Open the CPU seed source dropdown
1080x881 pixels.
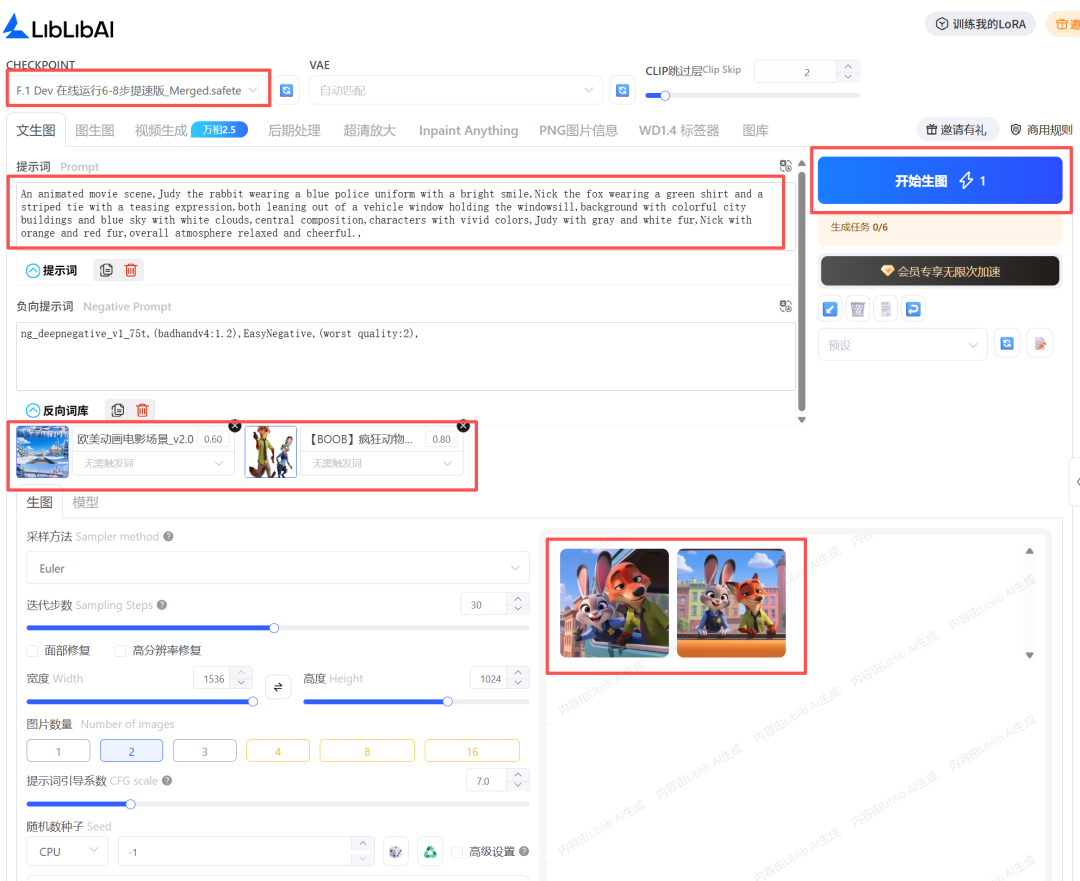[x=66, y=851]
